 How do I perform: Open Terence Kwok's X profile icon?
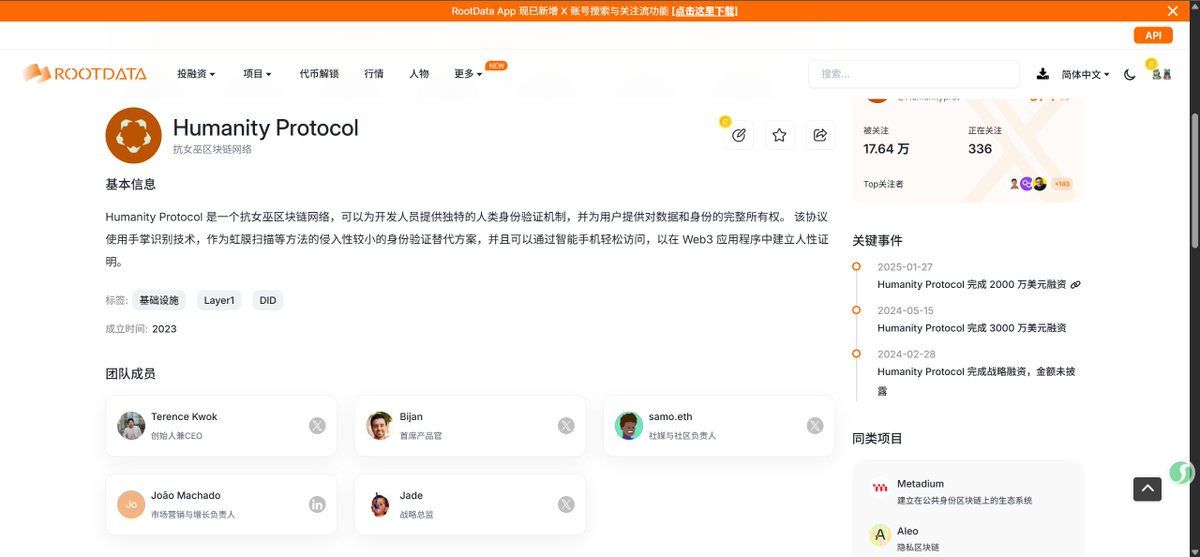(x=317, y=426)
